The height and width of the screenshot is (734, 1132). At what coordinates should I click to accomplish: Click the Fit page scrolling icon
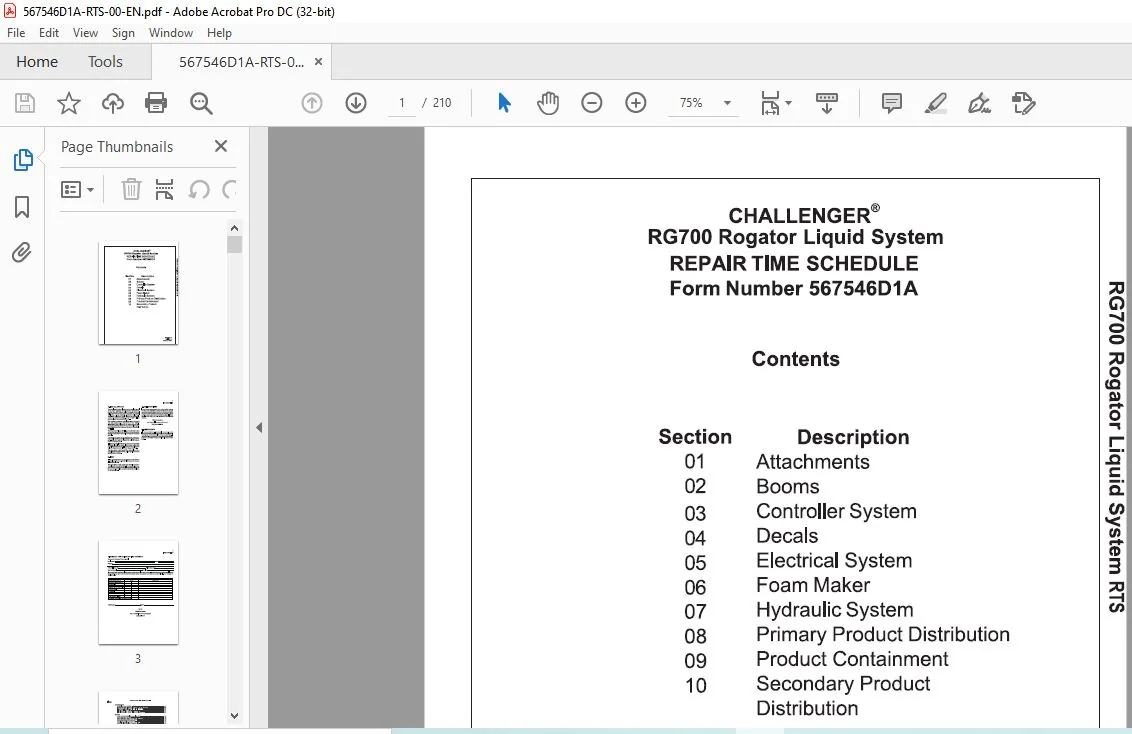tap(770, 103)
